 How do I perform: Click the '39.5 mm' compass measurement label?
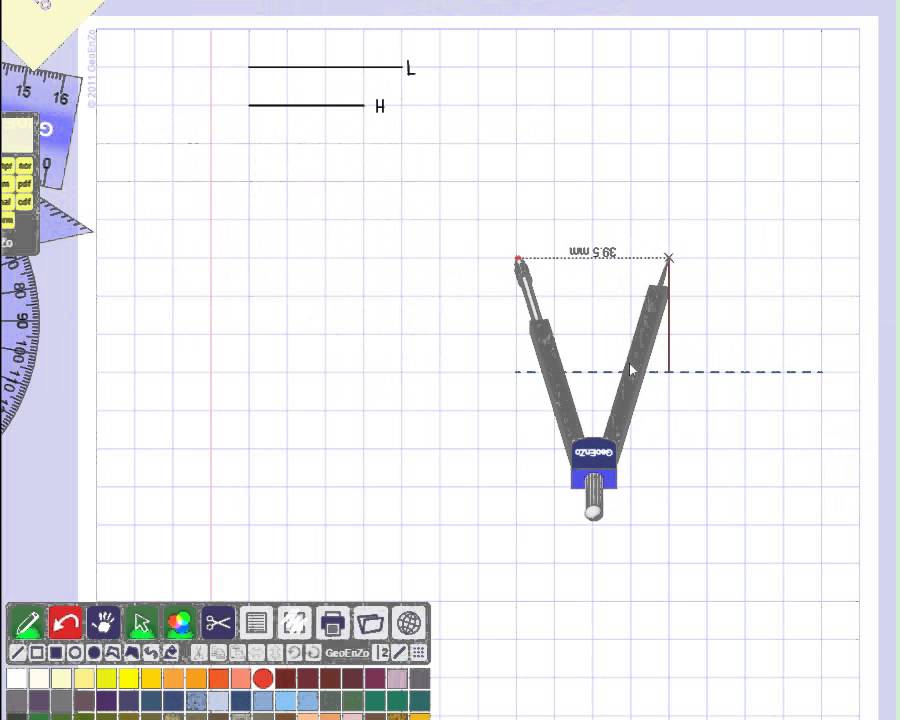tap(593, 251)
